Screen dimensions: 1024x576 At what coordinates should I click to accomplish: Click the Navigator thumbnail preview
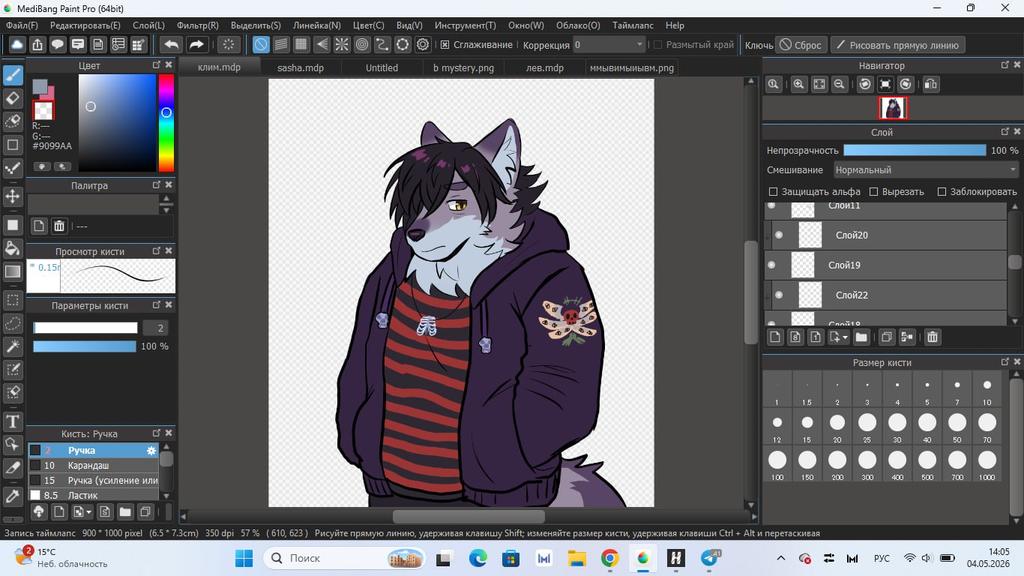pyautogui.click(x=893, y=108)
